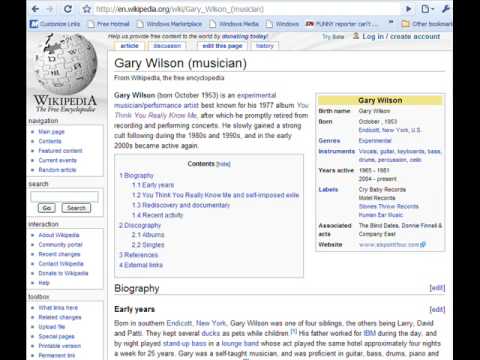Open Stones Throw Records label link
480x360 pixels.
(389, 206)
